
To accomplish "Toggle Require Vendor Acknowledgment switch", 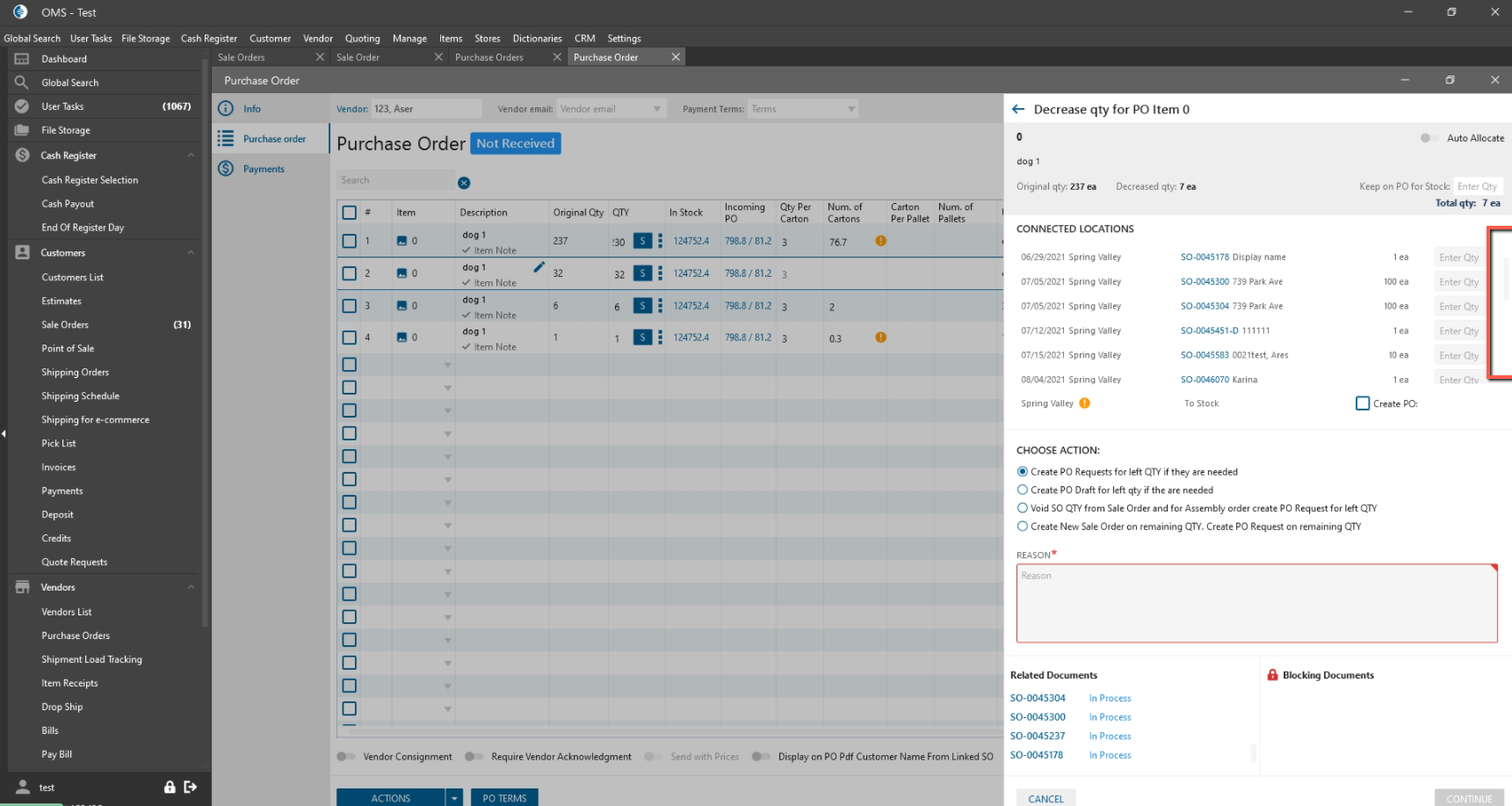I will coord(474,757).
